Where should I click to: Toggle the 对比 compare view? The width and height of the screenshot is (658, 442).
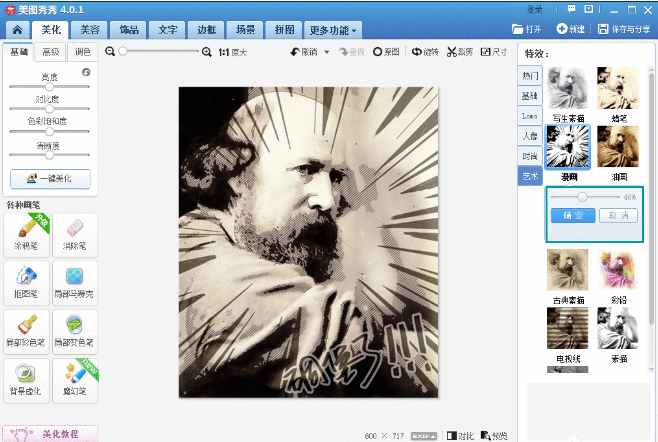click(x=461, y=435)
